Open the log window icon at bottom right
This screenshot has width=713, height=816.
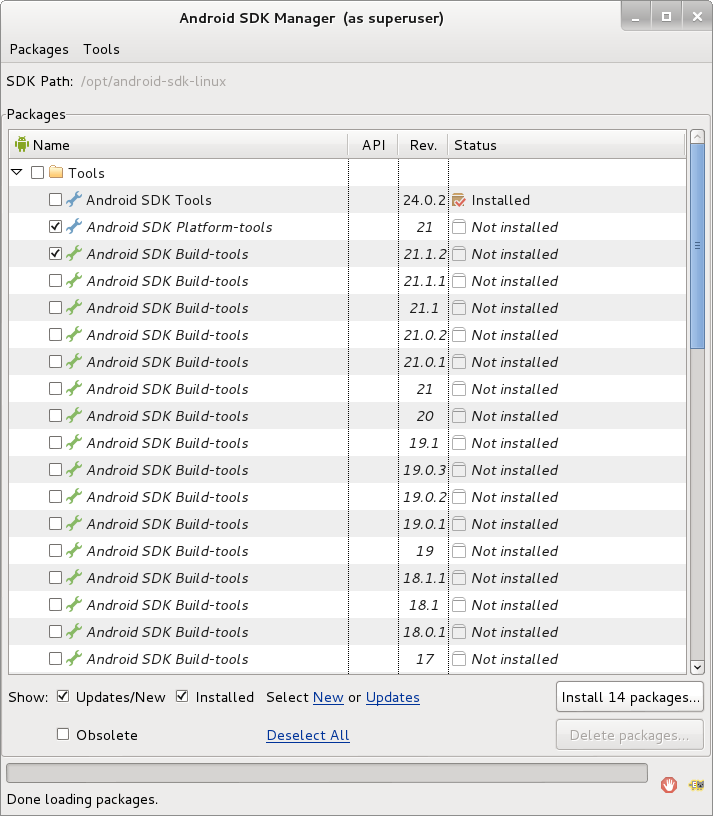[x=696, y=784]
